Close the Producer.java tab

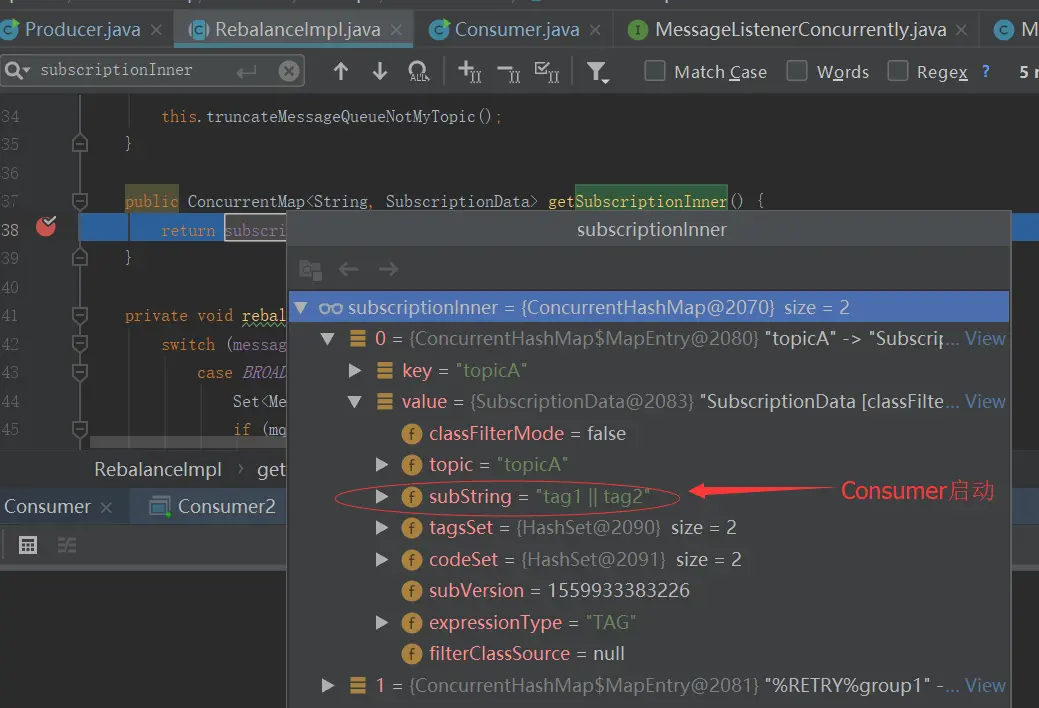click(156, 30)
